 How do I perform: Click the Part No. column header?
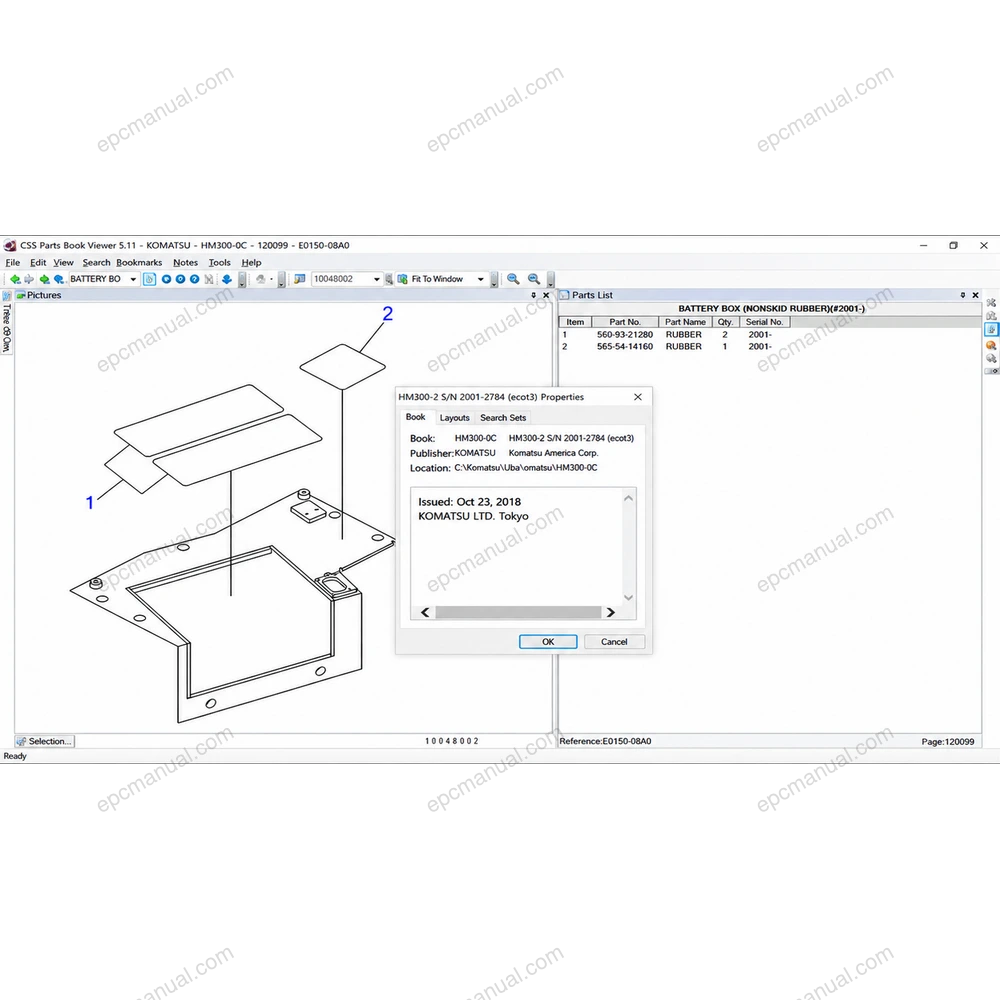click(x=625, y=322)
